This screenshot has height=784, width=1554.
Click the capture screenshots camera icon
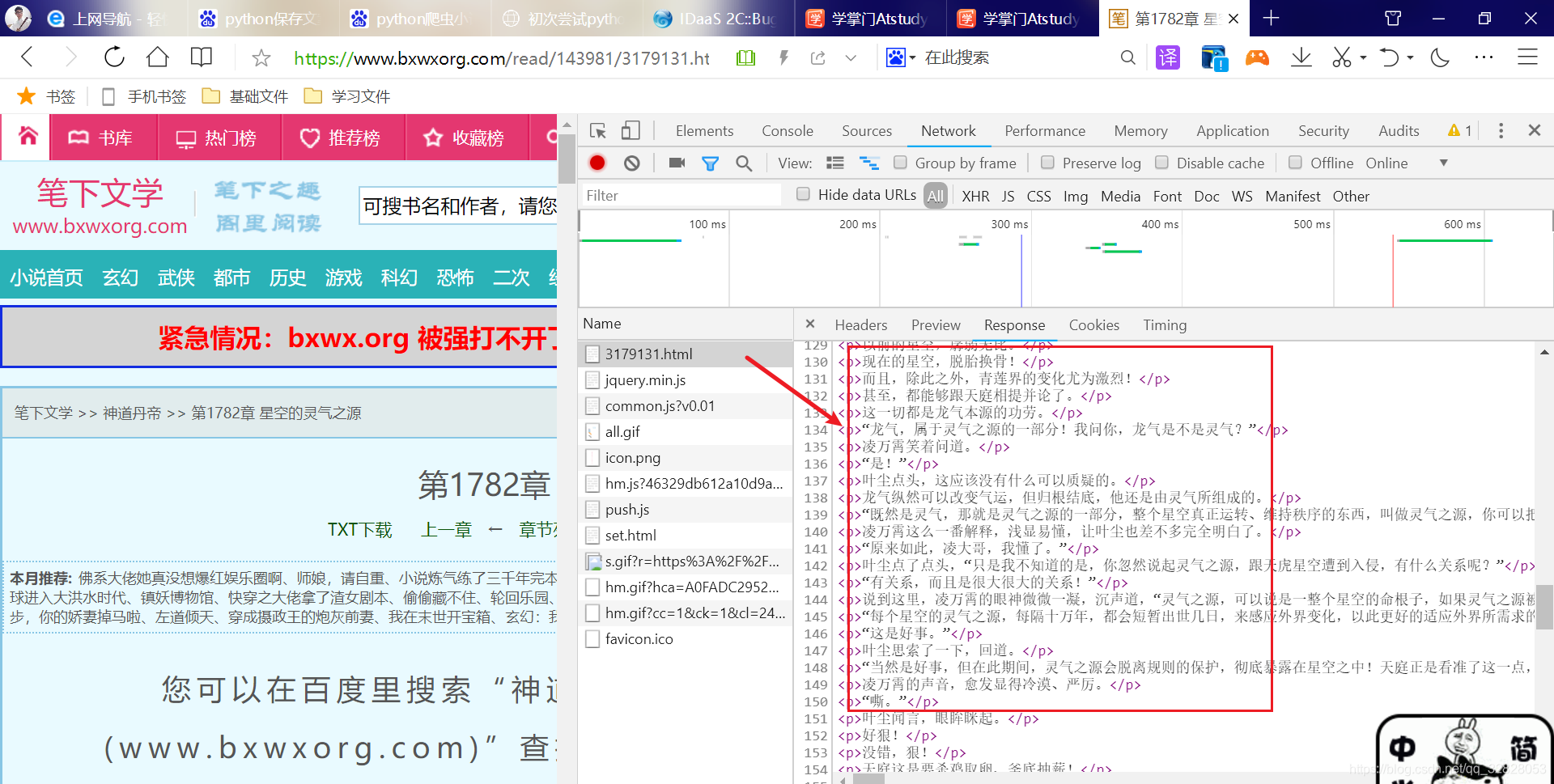tap(677, 163)
